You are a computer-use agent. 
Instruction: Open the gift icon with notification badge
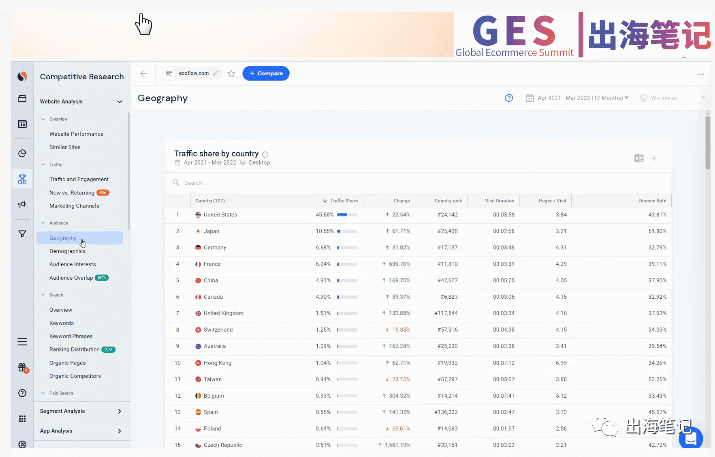pyautogui.click(x=22, y=367)
